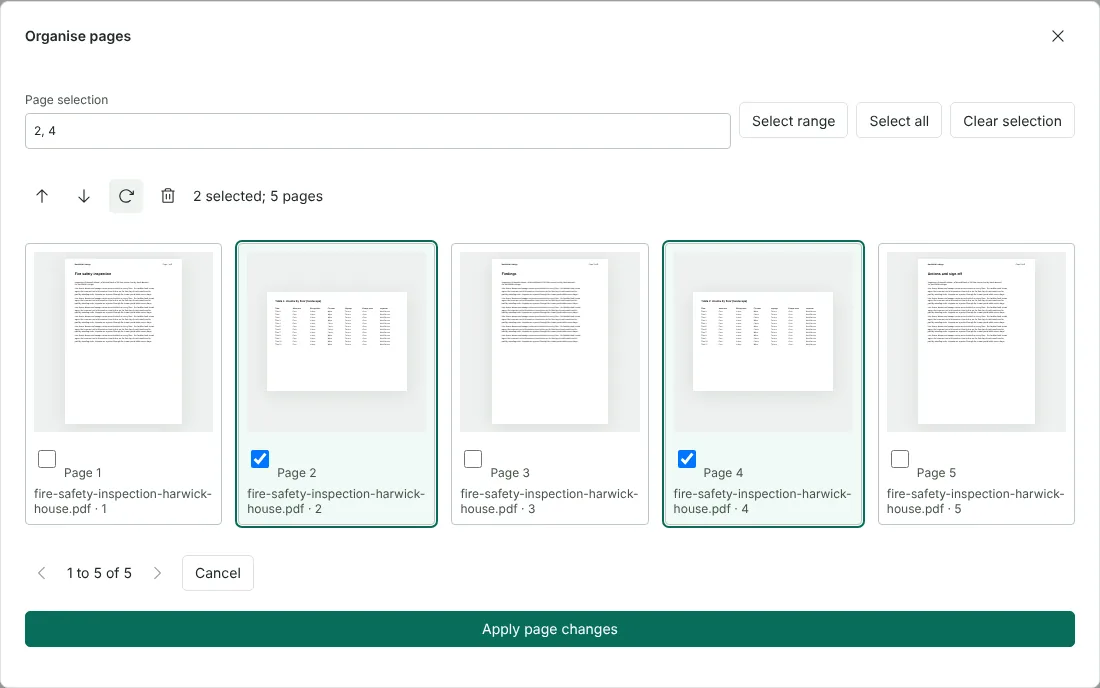1100x688 pixels.
Task: Click the Select range button
Action: pyautogui.click(x=793, y=121)
